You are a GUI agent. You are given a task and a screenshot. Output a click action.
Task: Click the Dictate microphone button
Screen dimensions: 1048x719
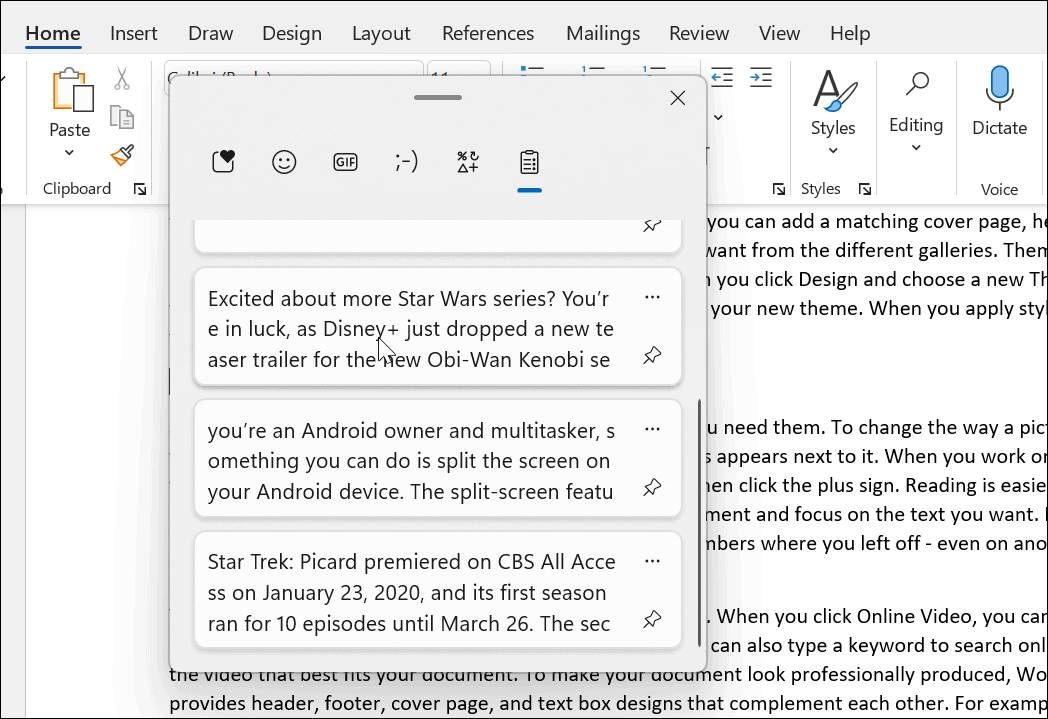click(x=998, y=102)
